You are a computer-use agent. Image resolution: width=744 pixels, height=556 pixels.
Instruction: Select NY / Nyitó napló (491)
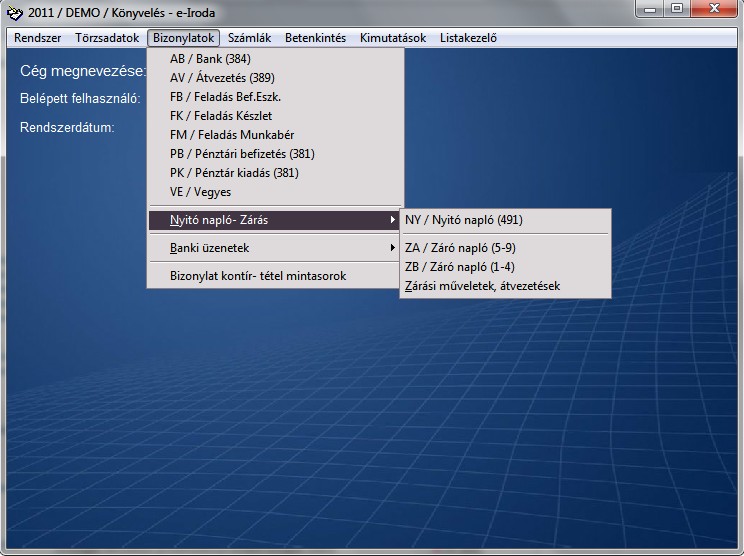pos(464,220)
